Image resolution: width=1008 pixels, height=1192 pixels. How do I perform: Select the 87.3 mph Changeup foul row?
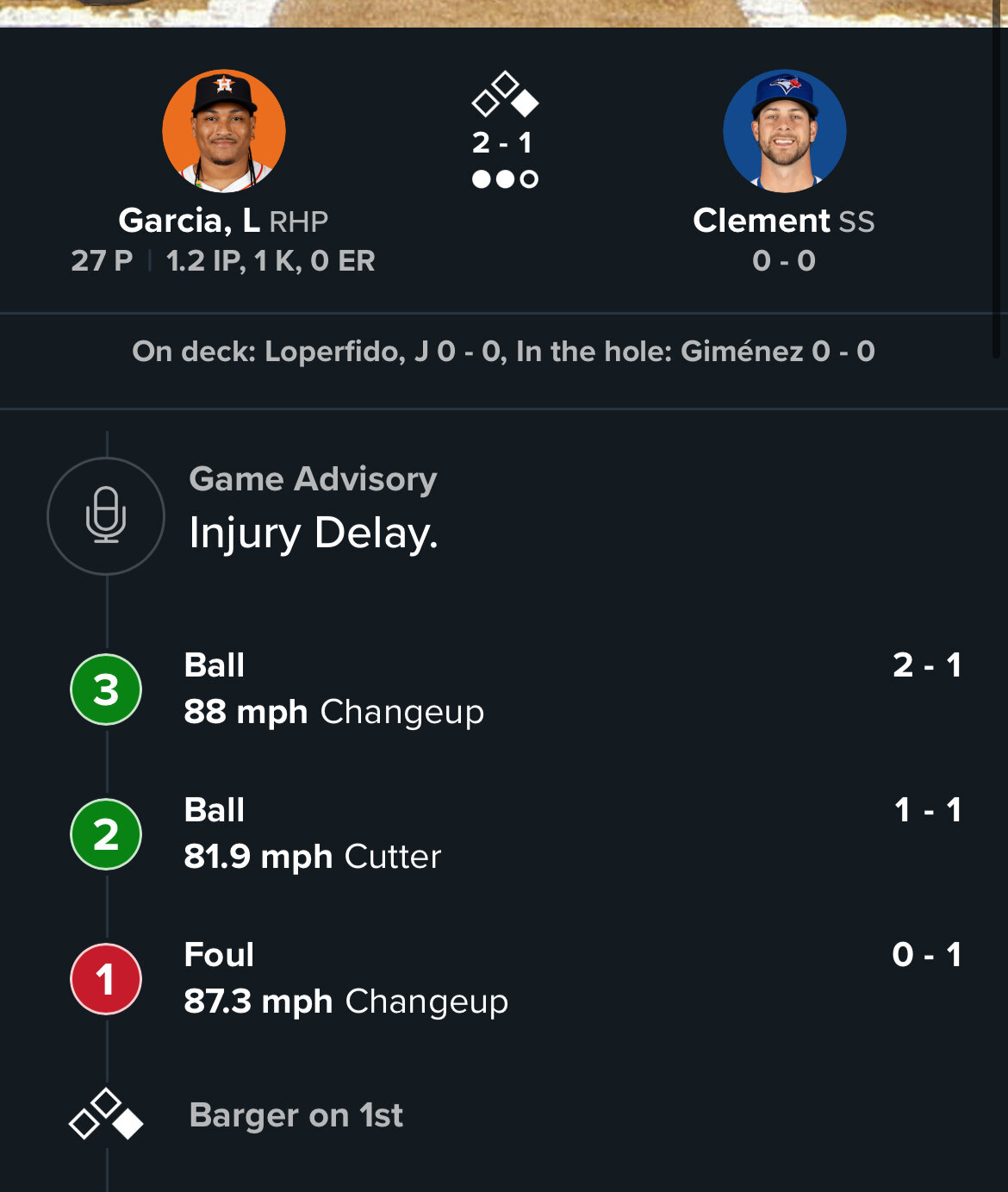click(x=504, y=979)
